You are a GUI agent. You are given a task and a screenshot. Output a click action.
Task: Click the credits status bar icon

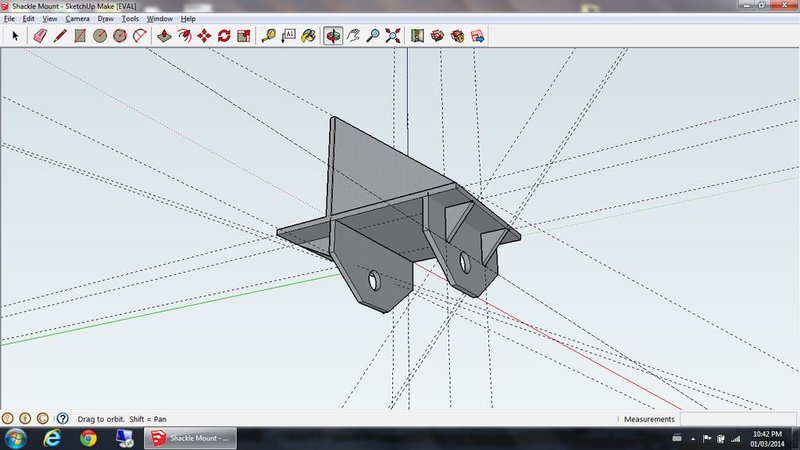25,419
